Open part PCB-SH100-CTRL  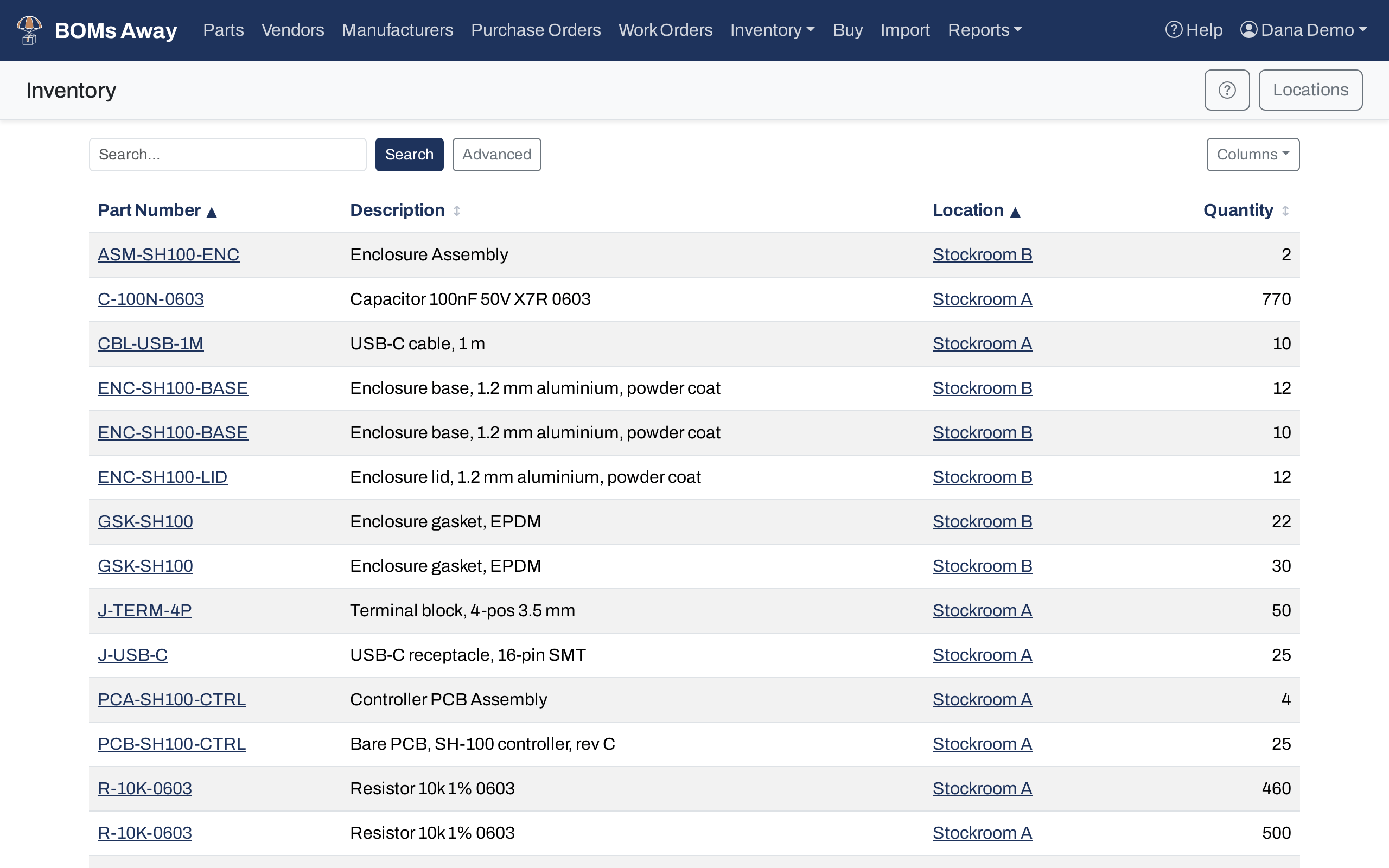171,744
